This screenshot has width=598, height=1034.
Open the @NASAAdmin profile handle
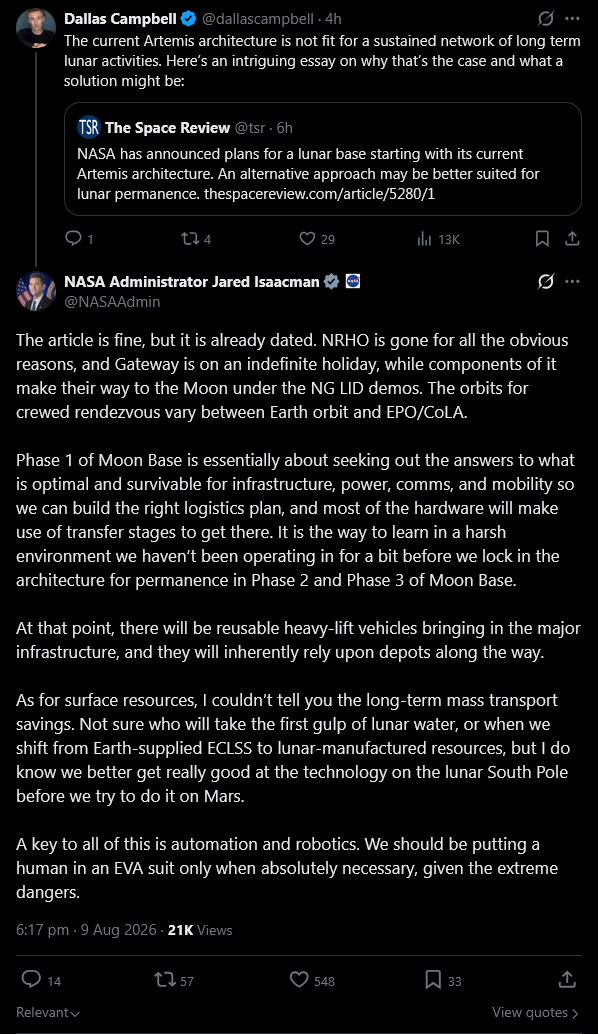tap(112, 301)
